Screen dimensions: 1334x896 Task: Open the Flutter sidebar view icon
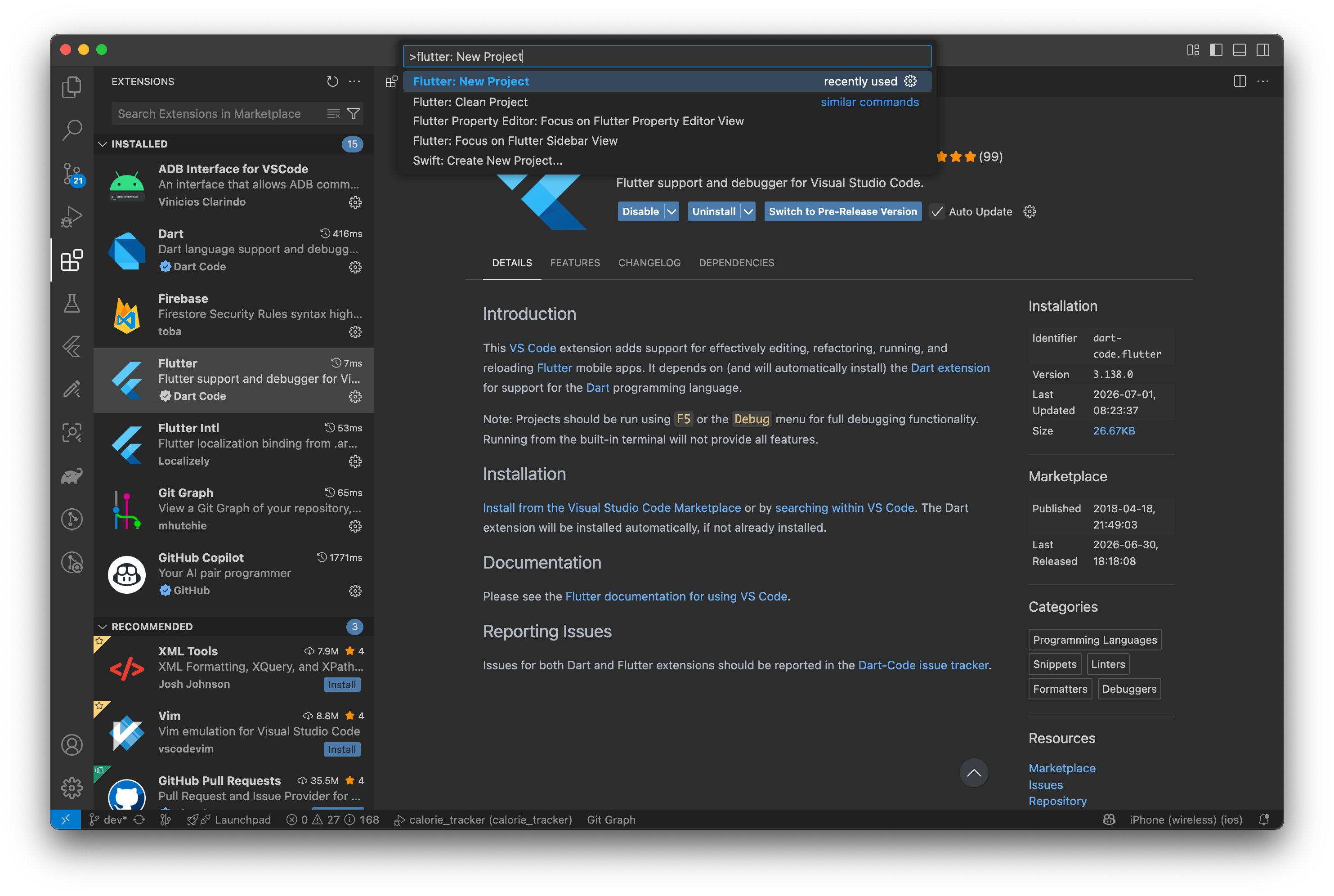(72, 346)
